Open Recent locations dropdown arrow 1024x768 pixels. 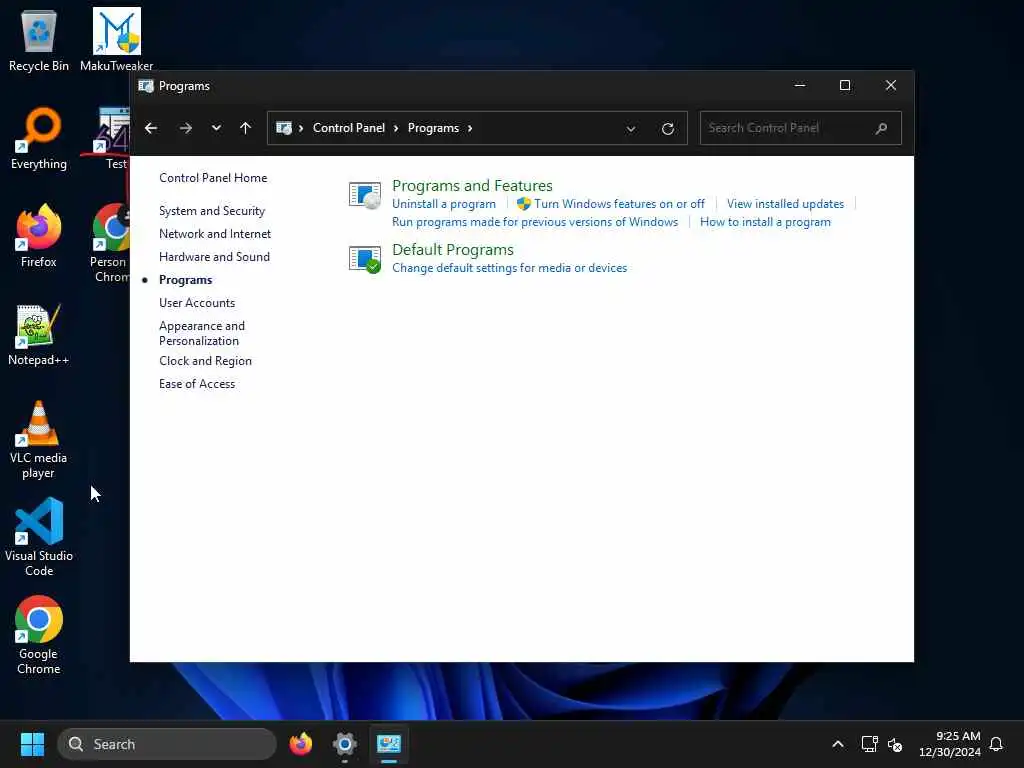[216, 128]
